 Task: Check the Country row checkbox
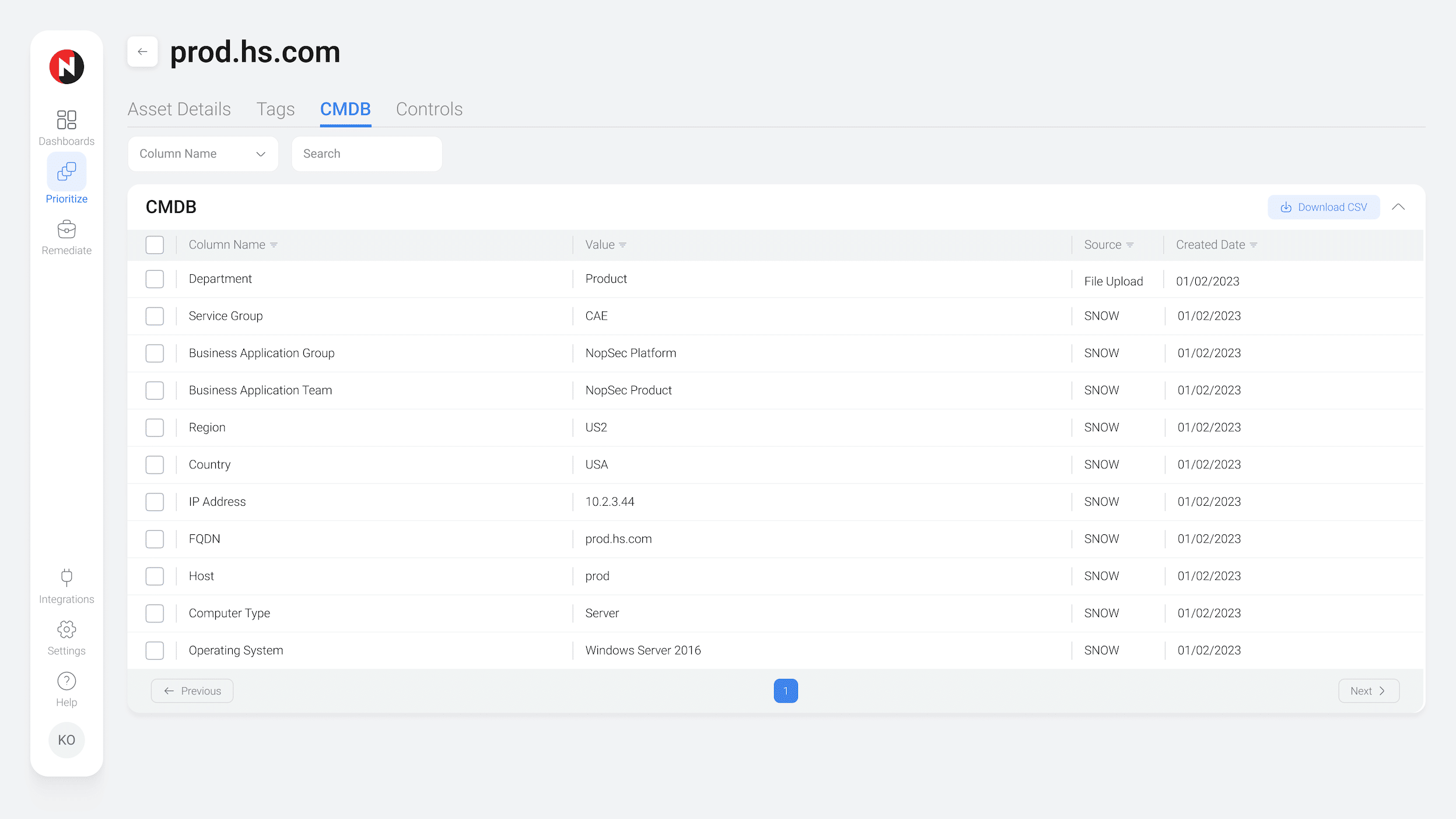[x=155, y=465]
